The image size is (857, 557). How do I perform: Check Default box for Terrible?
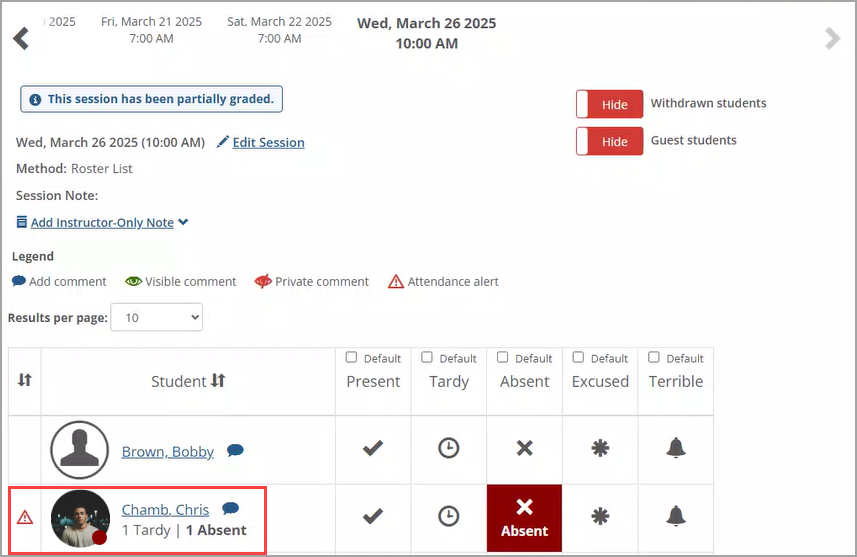pos(654,357)
